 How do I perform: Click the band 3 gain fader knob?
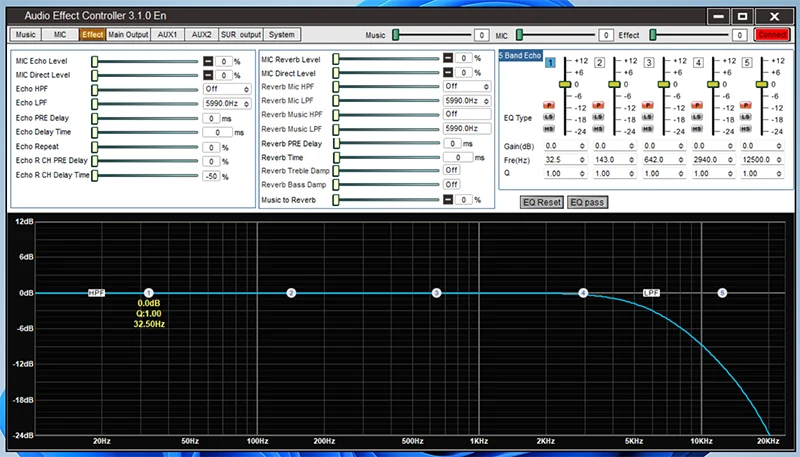point(663,84)
